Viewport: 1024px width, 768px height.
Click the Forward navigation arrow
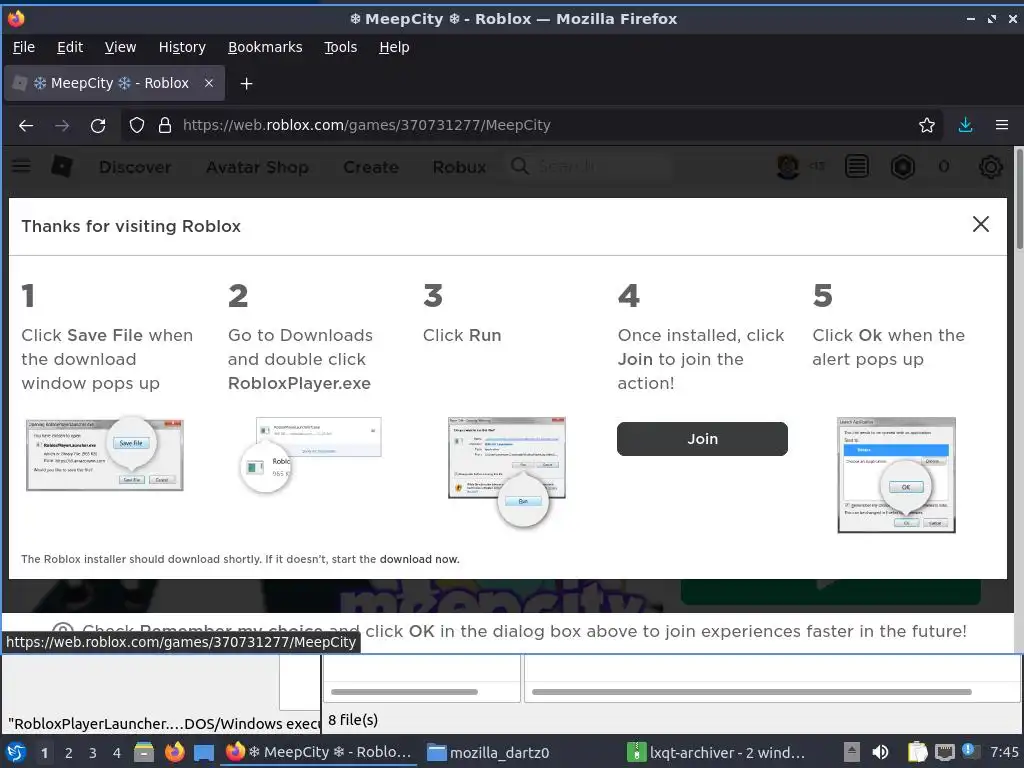62,125
